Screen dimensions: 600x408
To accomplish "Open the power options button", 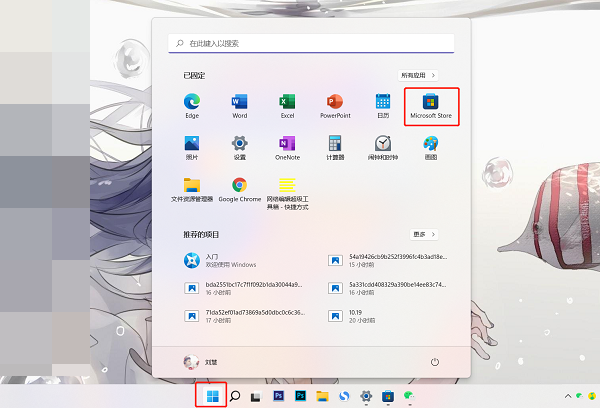I will (x=434, y=361).
